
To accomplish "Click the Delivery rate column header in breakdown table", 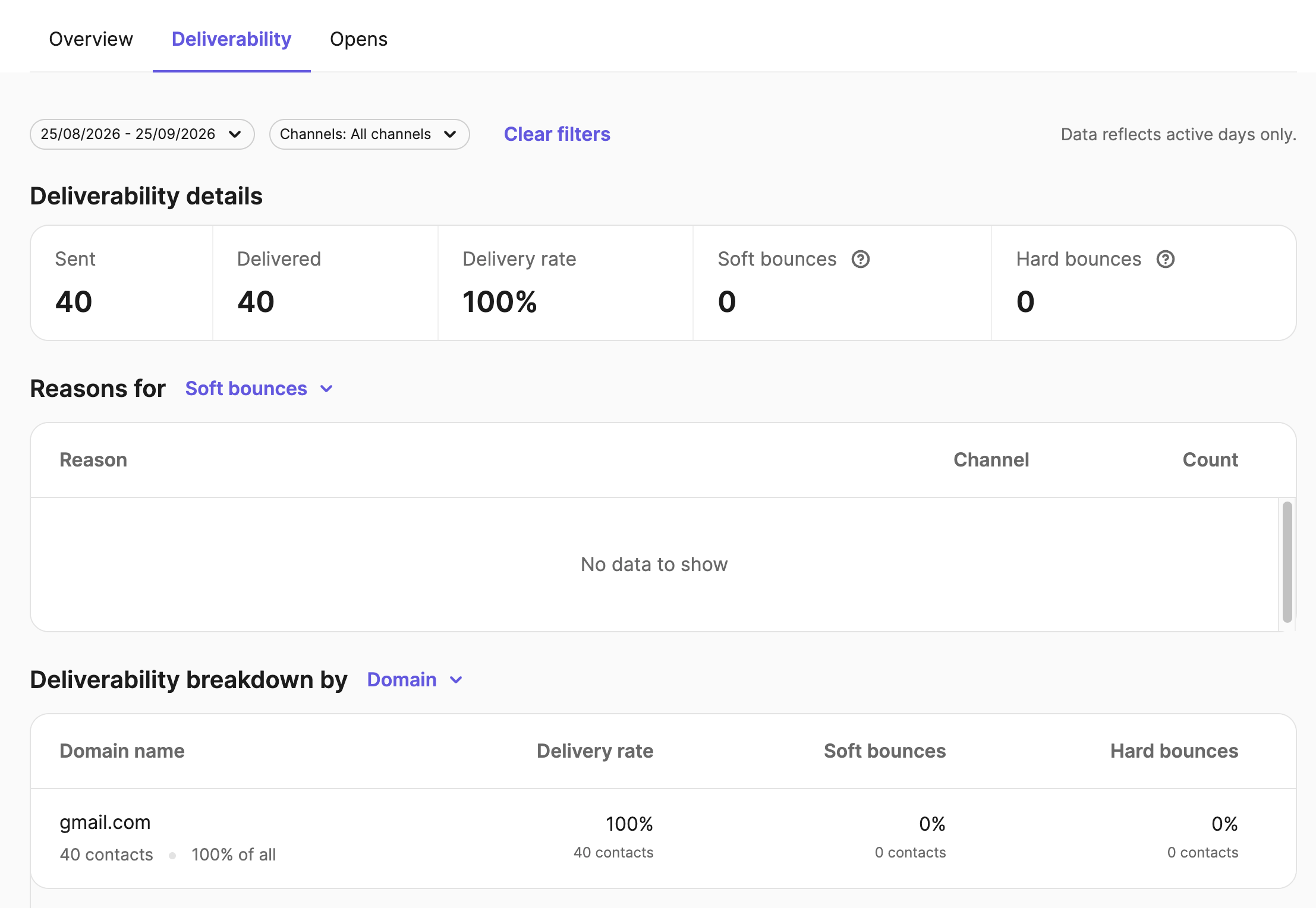I will tap(594, 751).
